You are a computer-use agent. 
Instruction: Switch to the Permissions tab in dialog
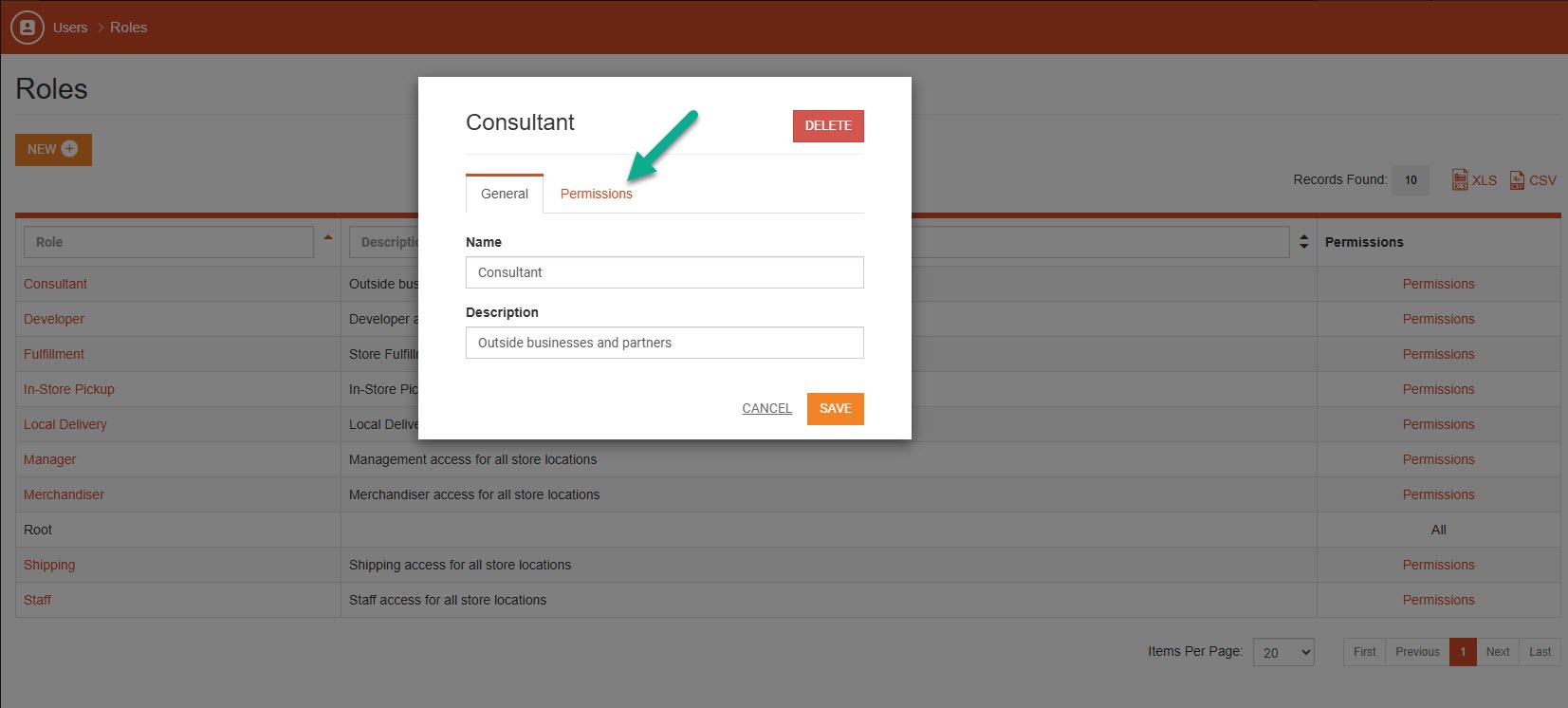[x=596, y=194]
